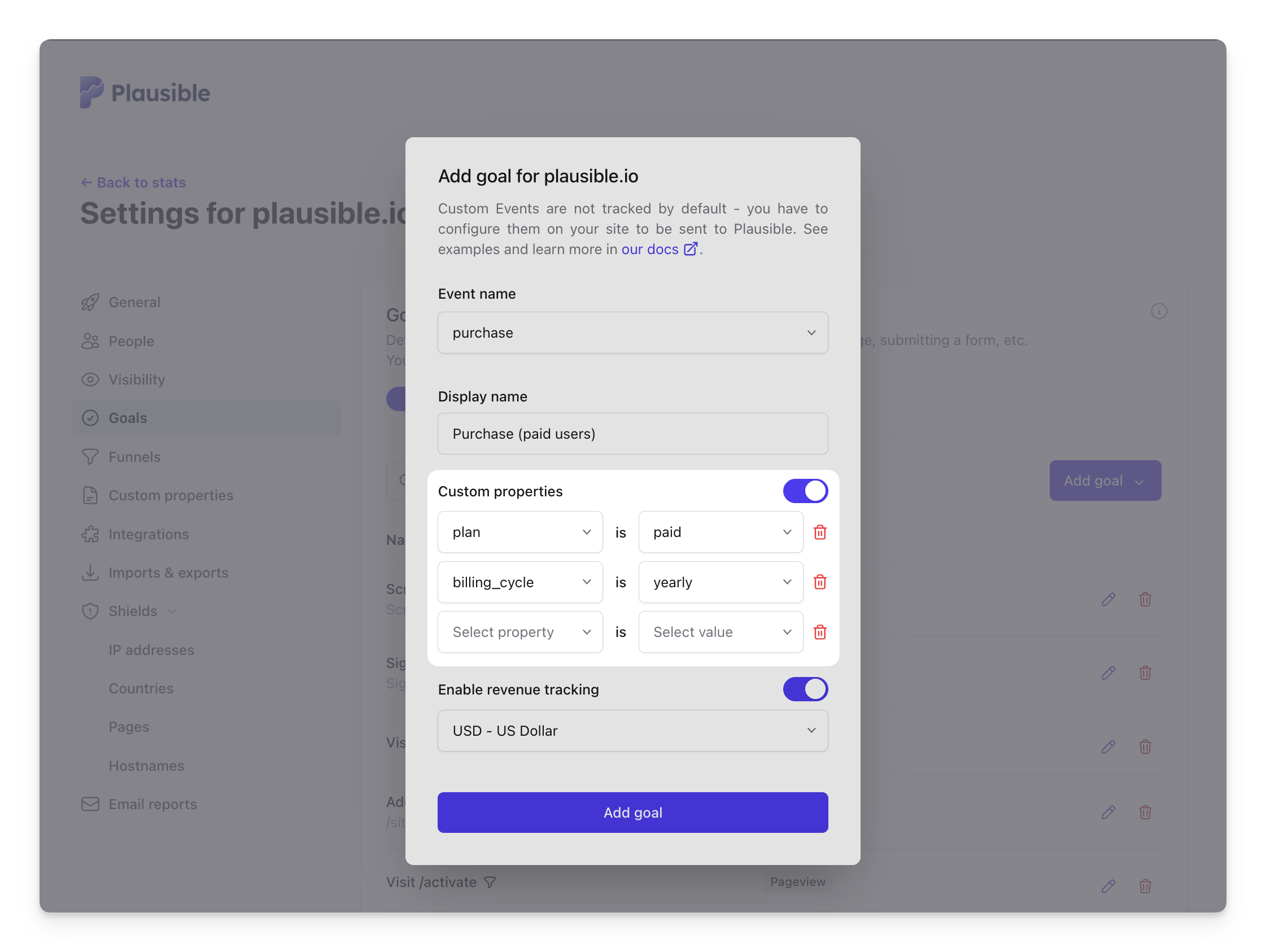Open the empty Select value dropdown

(720, 632)
